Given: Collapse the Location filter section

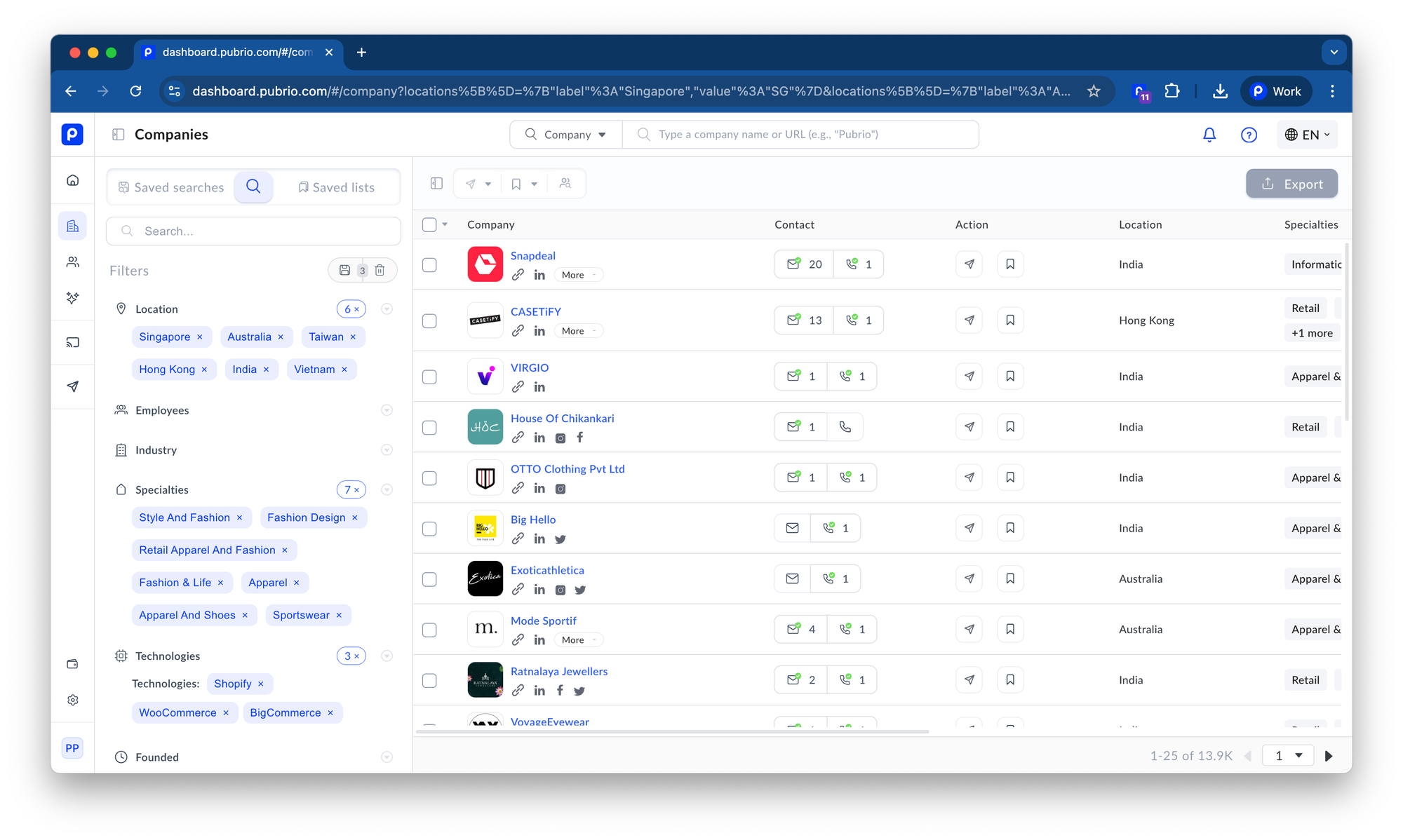Looking at the screenshot, I should coord(387,309).
